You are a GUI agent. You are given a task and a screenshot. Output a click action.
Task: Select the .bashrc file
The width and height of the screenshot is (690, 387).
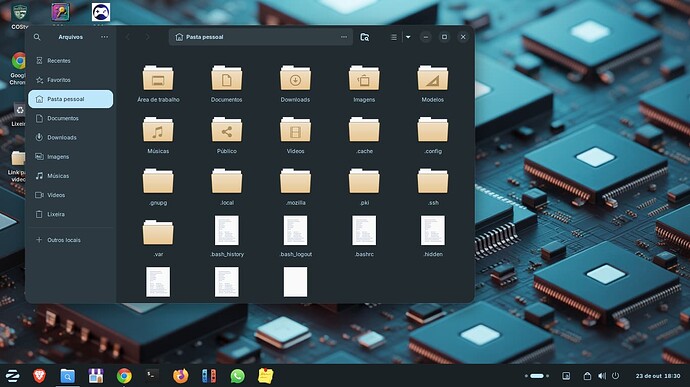pyautogui.click(x=364, y=236)
